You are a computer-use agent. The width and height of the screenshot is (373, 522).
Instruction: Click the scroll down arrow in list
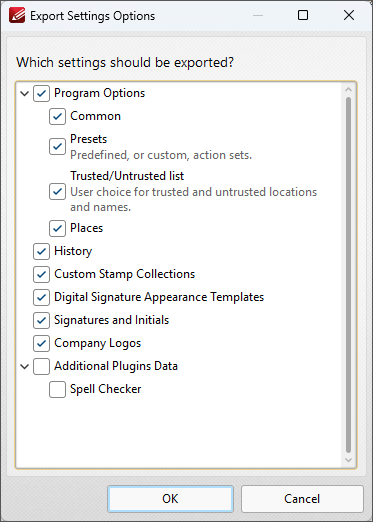(x=348, y=460)
